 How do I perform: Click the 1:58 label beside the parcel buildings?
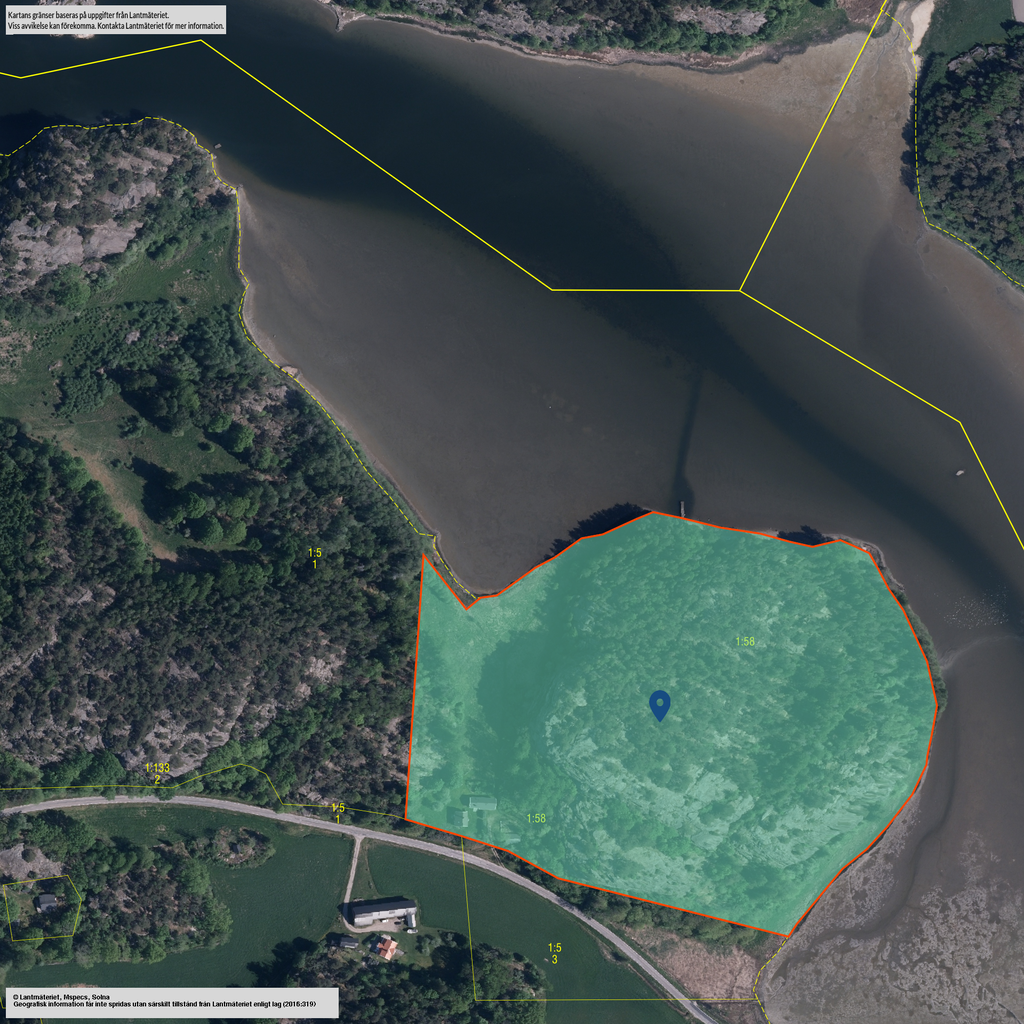pyautogui.click(x=537, y=818)
